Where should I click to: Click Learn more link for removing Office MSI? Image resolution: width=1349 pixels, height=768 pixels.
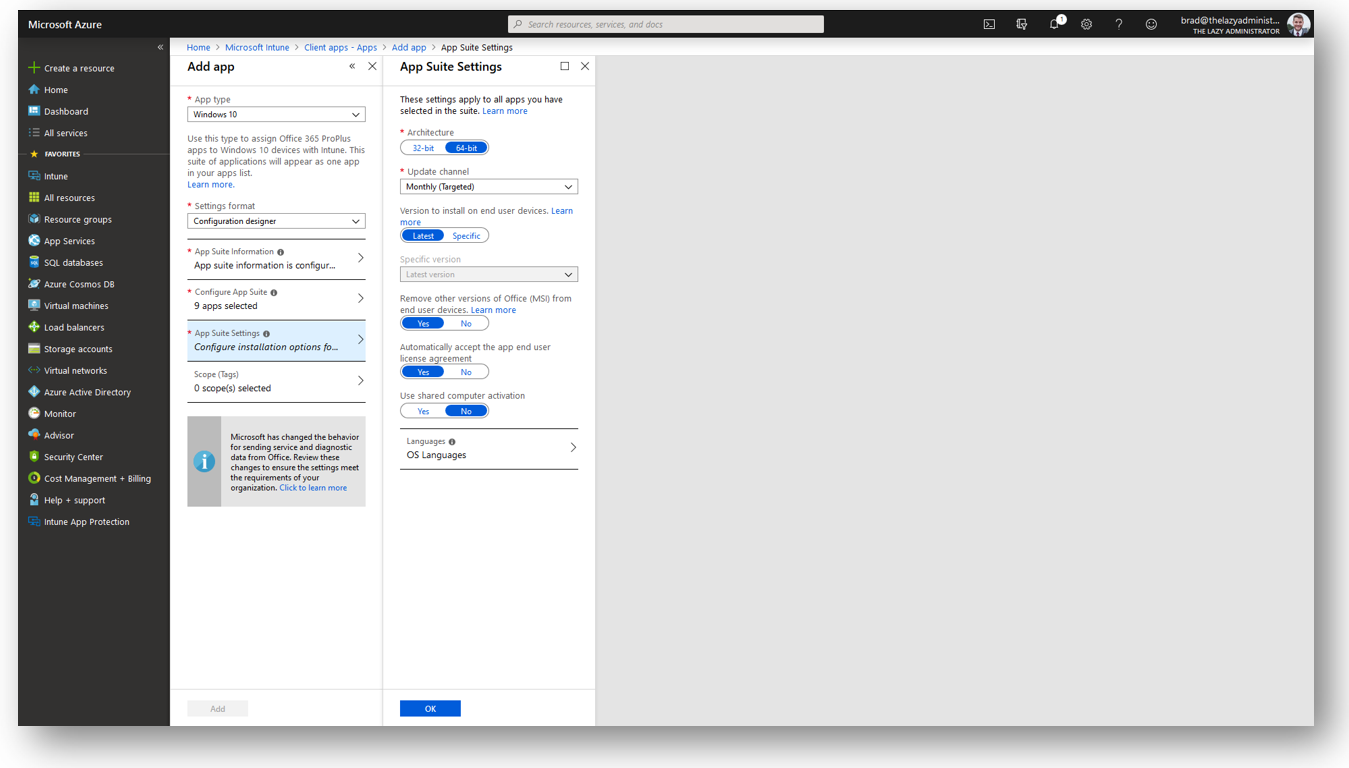[494, 310]
